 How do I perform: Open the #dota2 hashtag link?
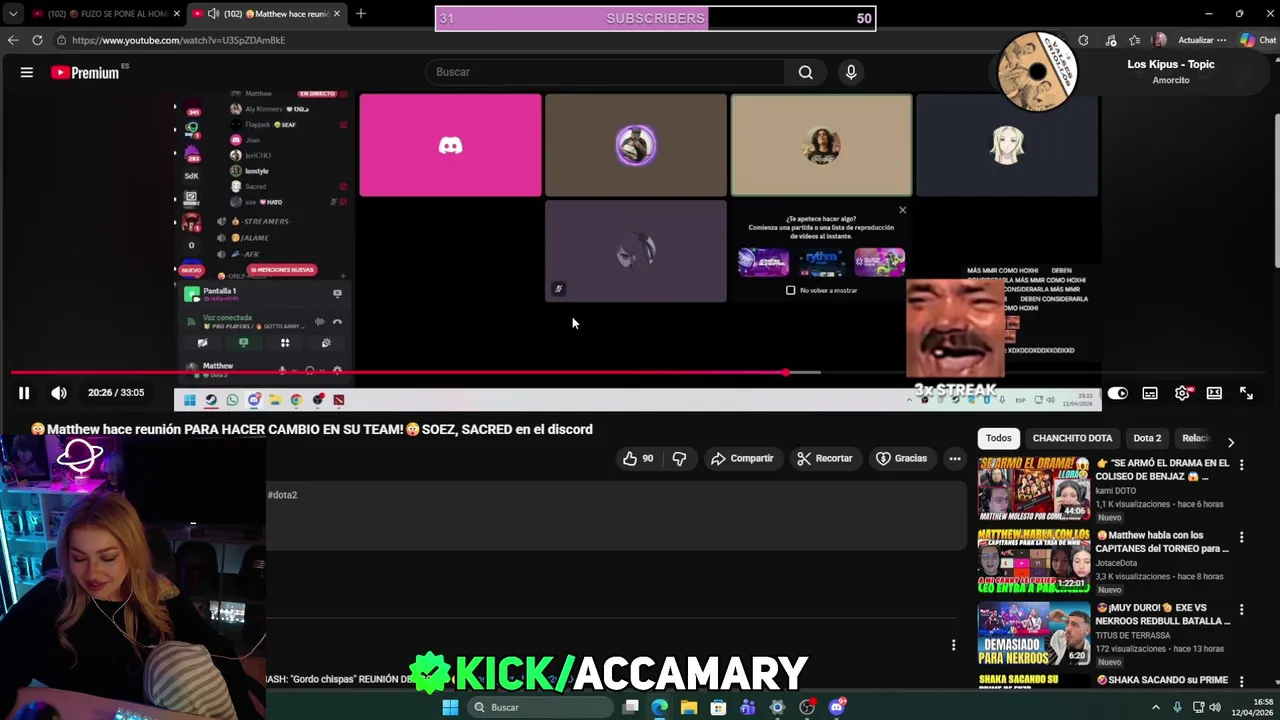click(282, 495)
